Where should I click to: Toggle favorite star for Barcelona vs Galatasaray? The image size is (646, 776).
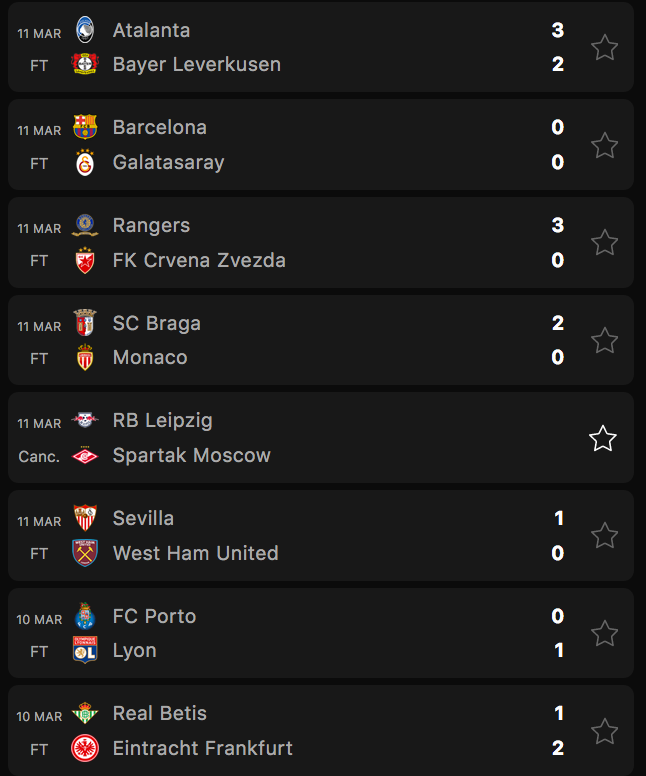click(604, 146)
